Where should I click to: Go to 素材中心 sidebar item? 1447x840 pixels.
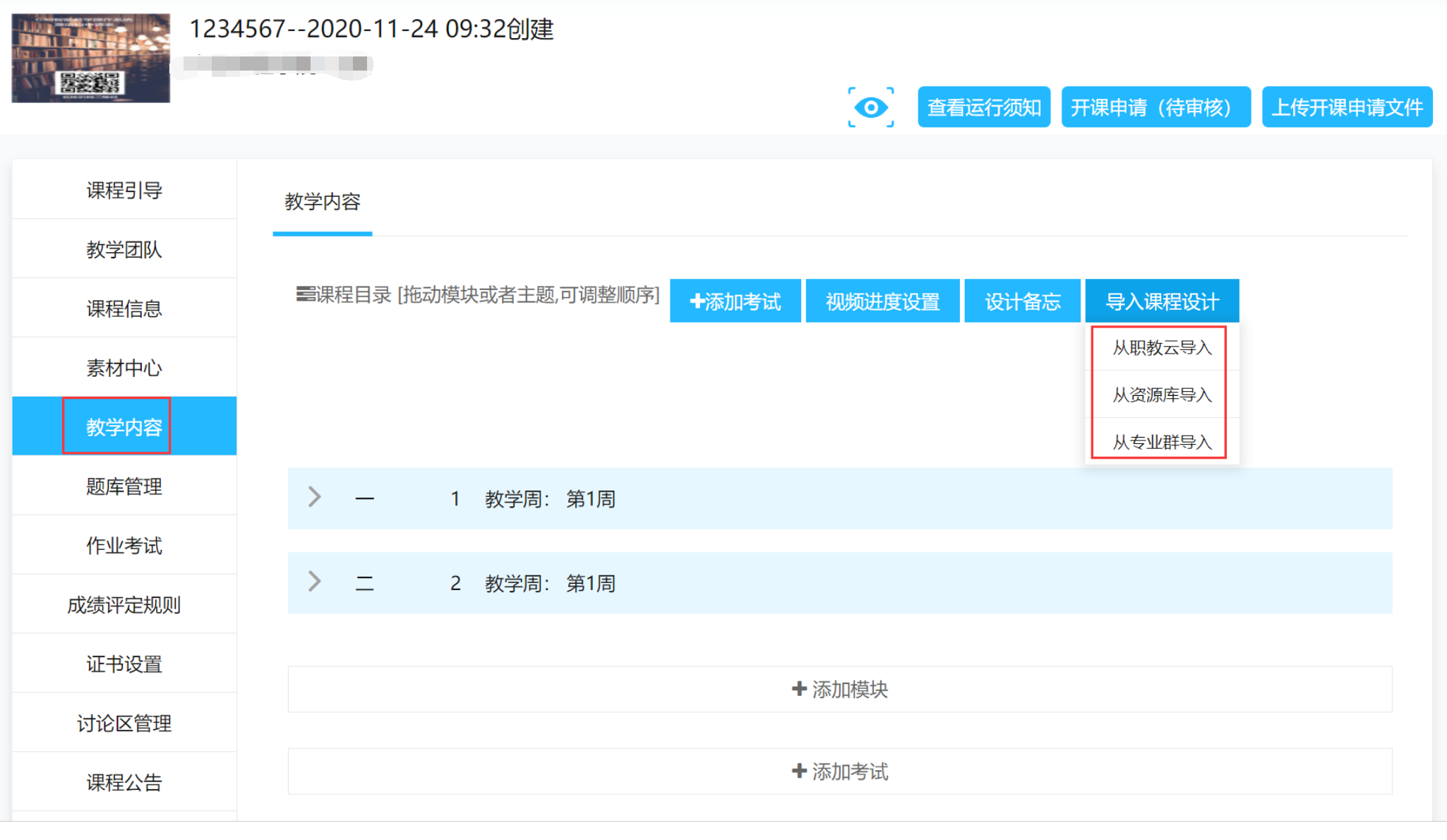(124, 368)
